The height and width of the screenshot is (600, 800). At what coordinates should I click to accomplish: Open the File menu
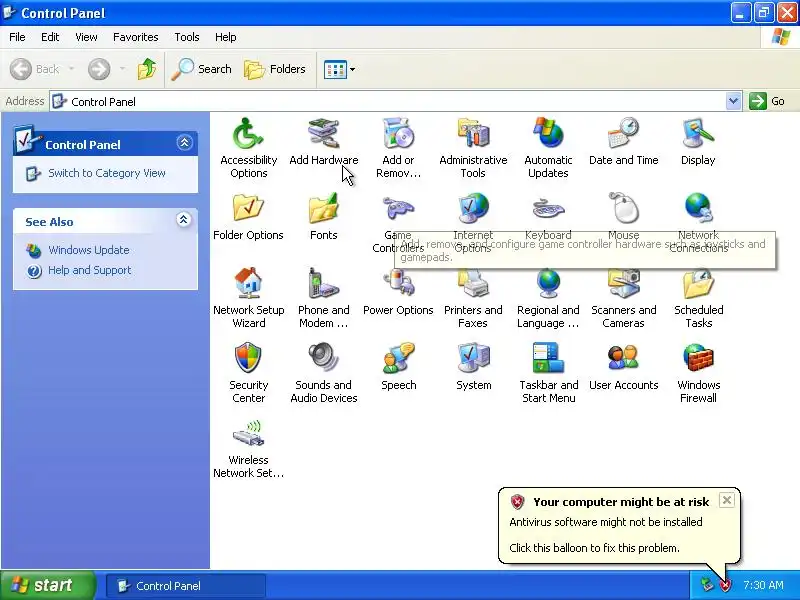tap(17, 37)
